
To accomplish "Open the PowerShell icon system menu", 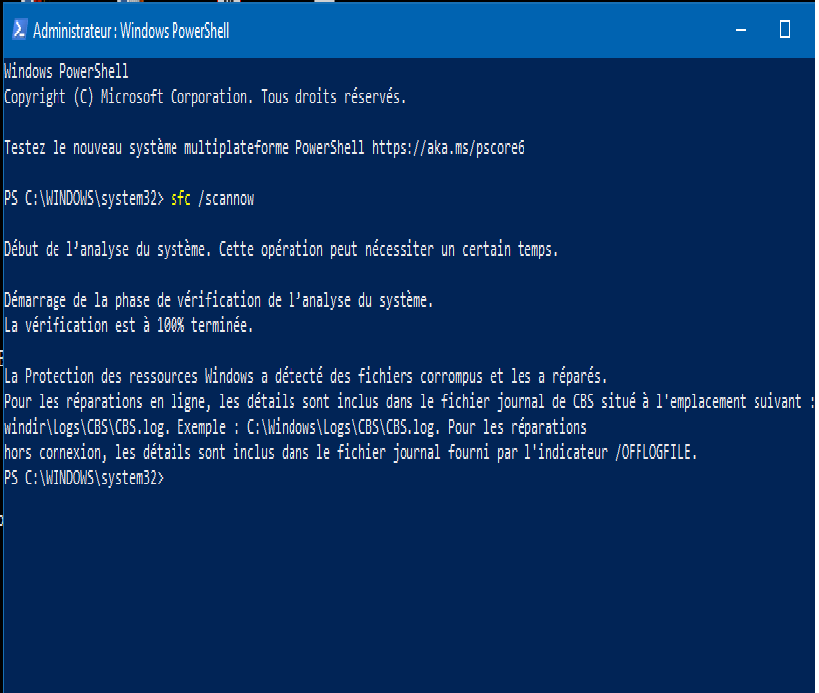I will 19,30.
